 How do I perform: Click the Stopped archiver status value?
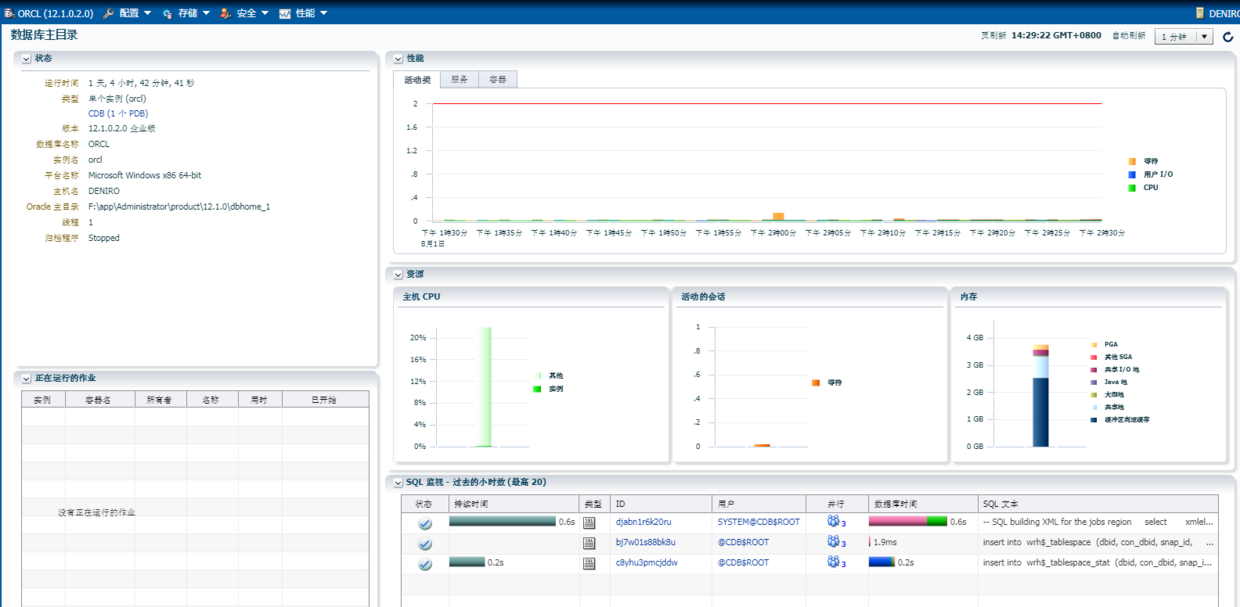click(x=104, y=238)
